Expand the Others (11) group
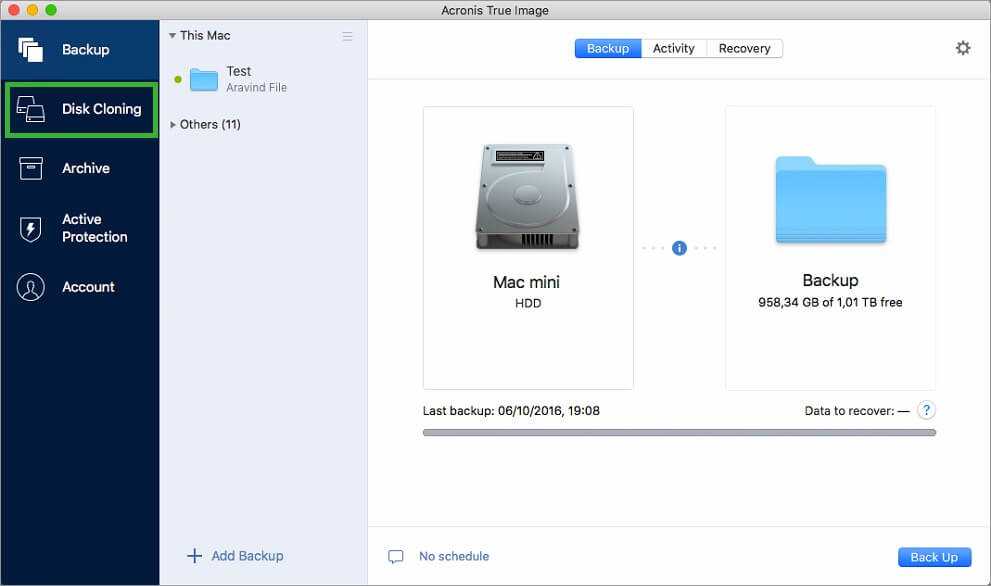The height and width of the screenshot is (586, 991). click(173, 125)
